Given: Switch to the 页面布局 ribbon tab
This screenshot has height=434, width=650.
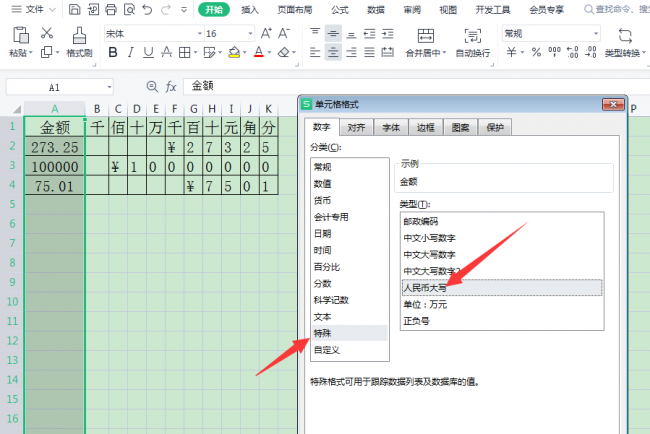Looking at the screenshot, I should point(295,10).
